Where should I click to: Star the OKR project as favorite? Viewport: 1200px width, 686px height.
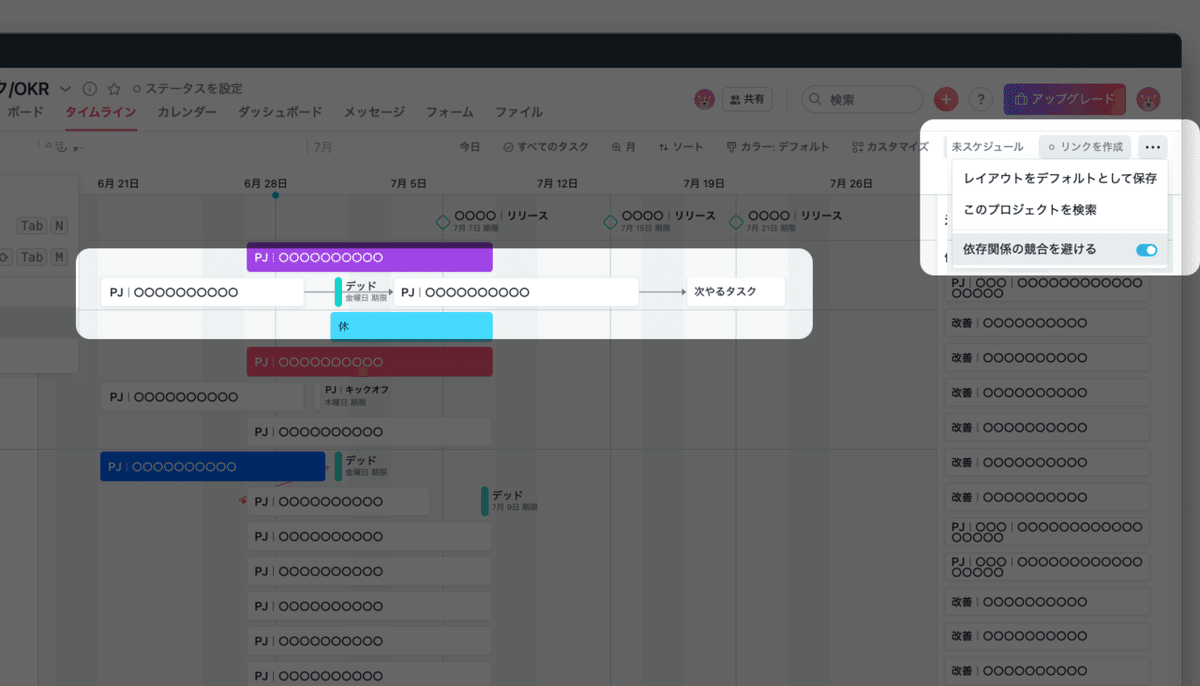[114, 88]
